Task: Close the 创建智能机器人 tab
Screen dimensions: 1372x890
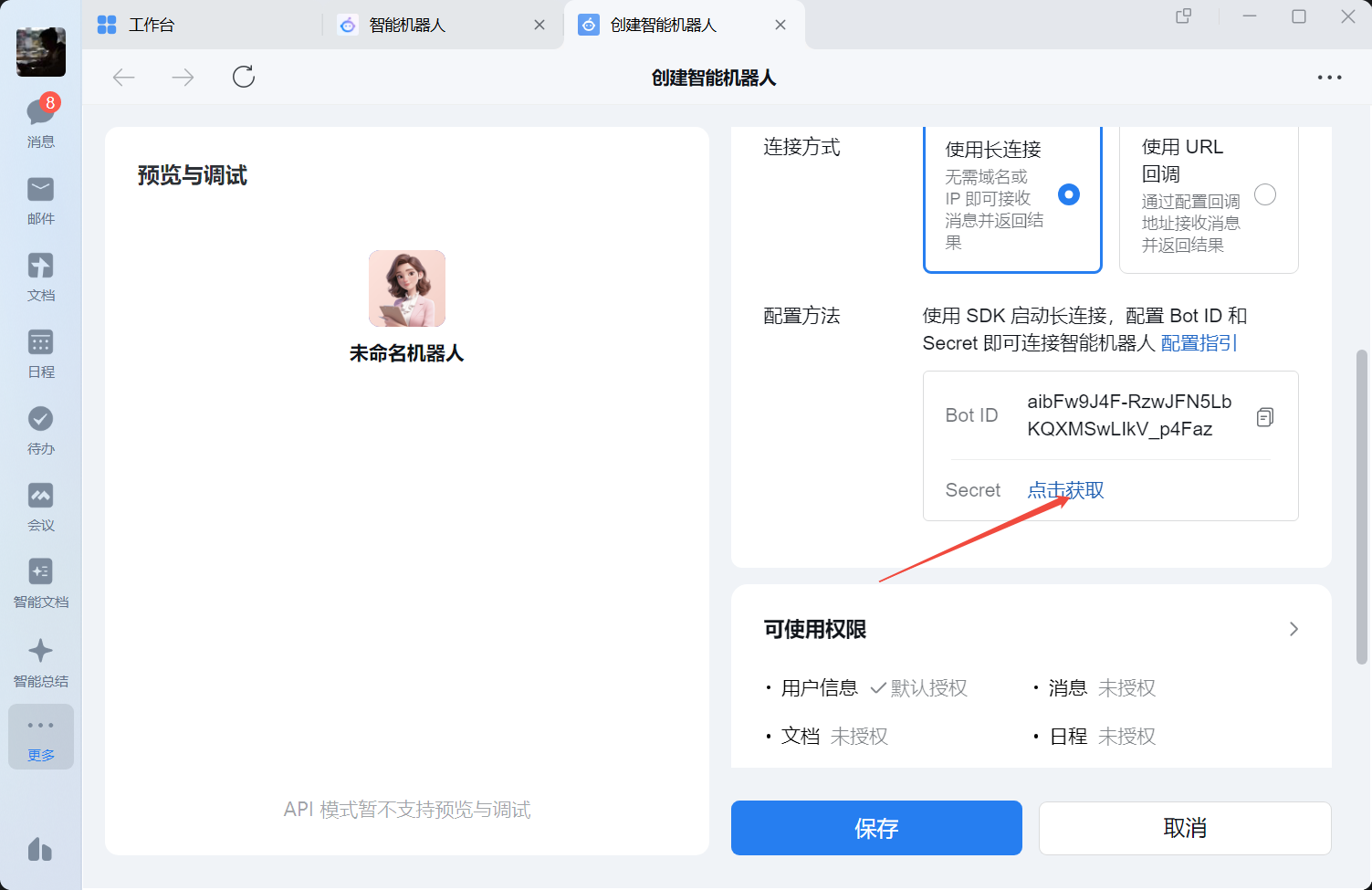Action: click(x=780, y=25)
